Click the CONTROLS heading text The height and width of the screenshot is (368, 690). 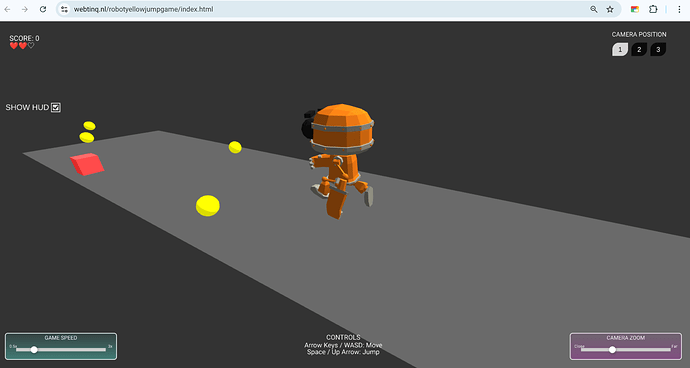pos(343,337)
